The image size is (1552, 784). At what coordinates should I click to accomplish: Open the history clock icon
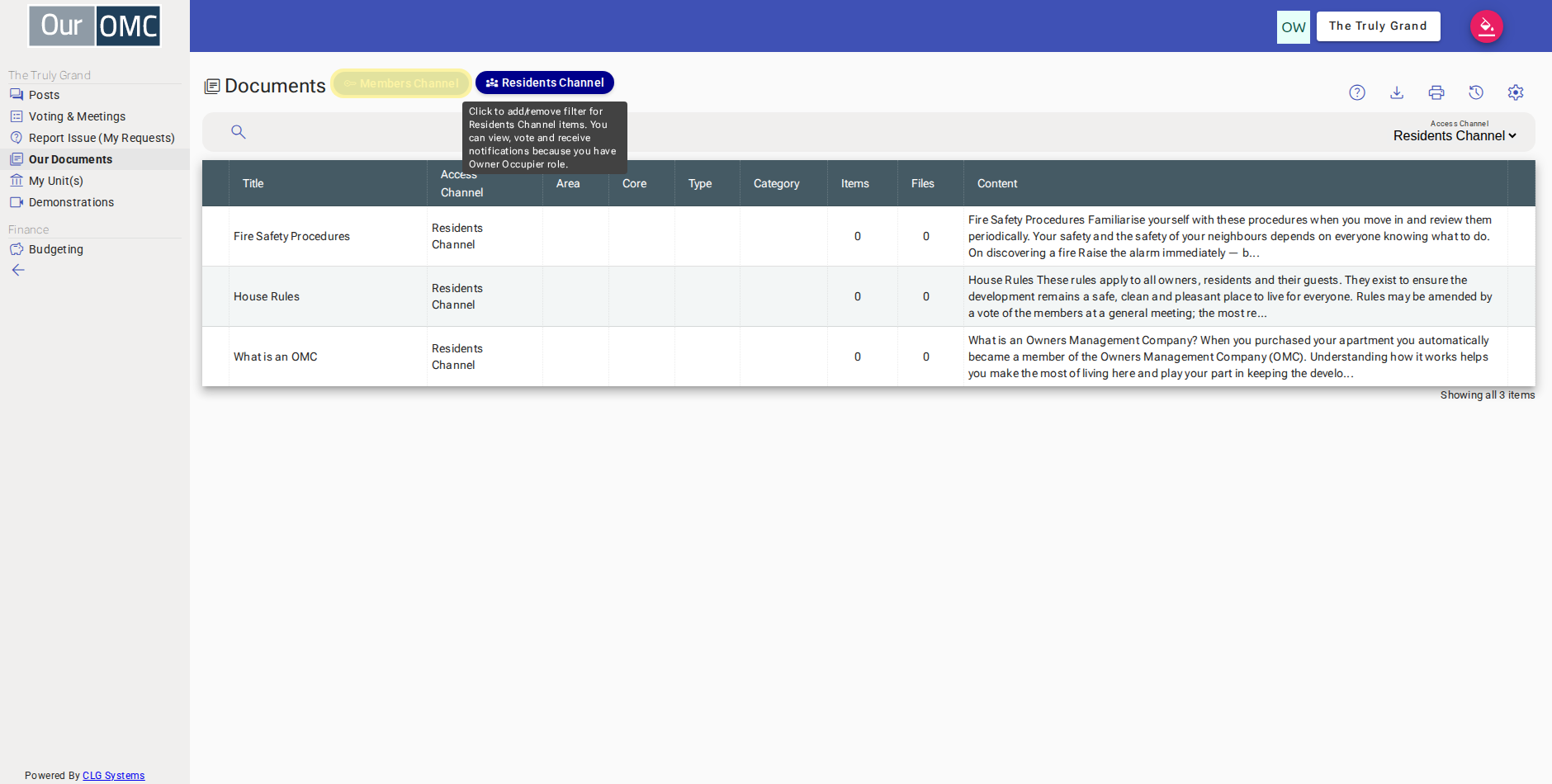tap(1476, 92)
